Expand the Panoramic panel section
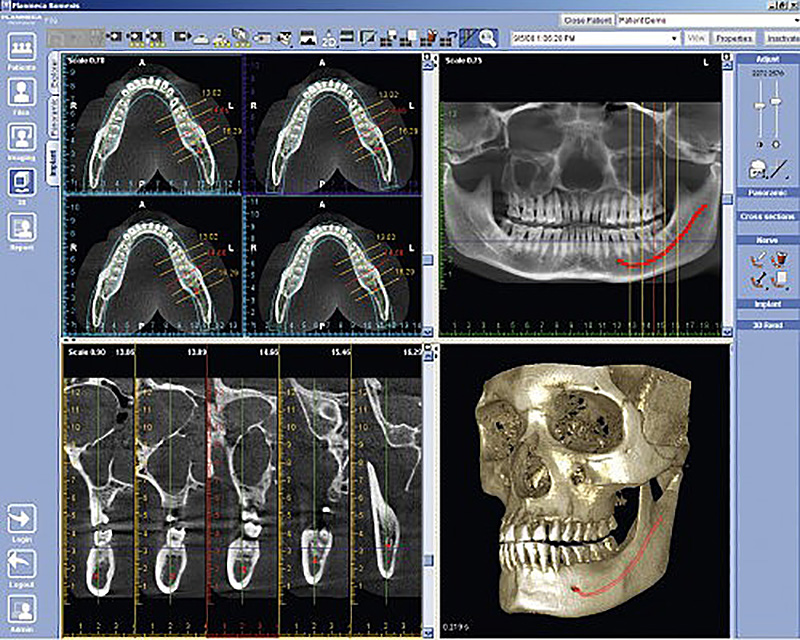Screen dimensions: 800x640 coord(766,191)
